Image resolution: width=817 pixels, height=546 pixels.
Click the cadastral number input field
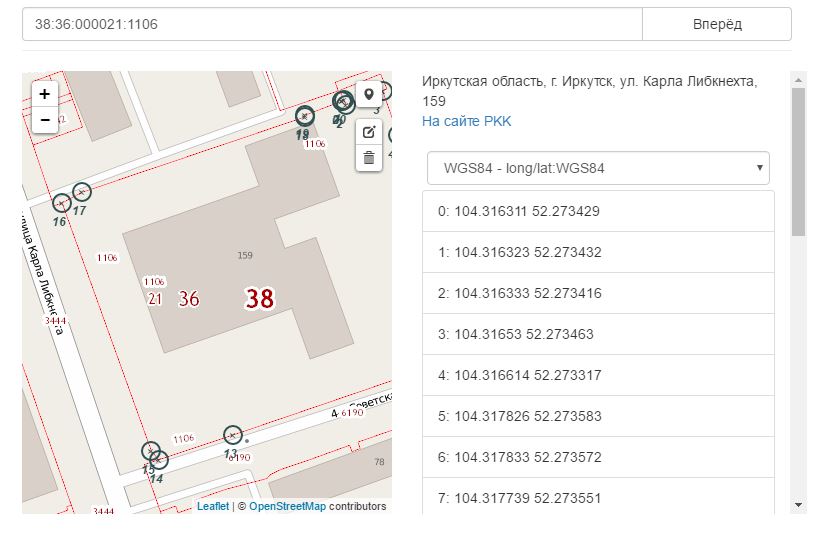coord(331,24)
